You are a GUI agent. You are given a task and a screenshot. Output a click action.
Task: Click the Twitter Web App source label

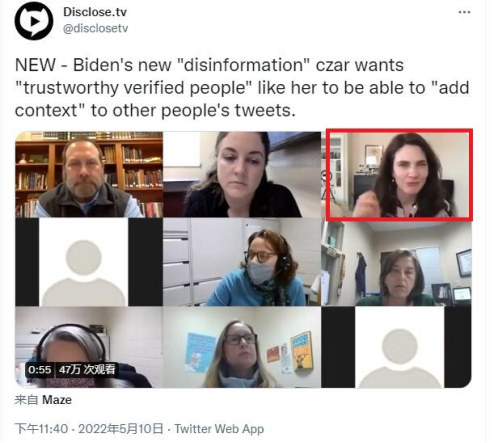[x=219, y=428]
